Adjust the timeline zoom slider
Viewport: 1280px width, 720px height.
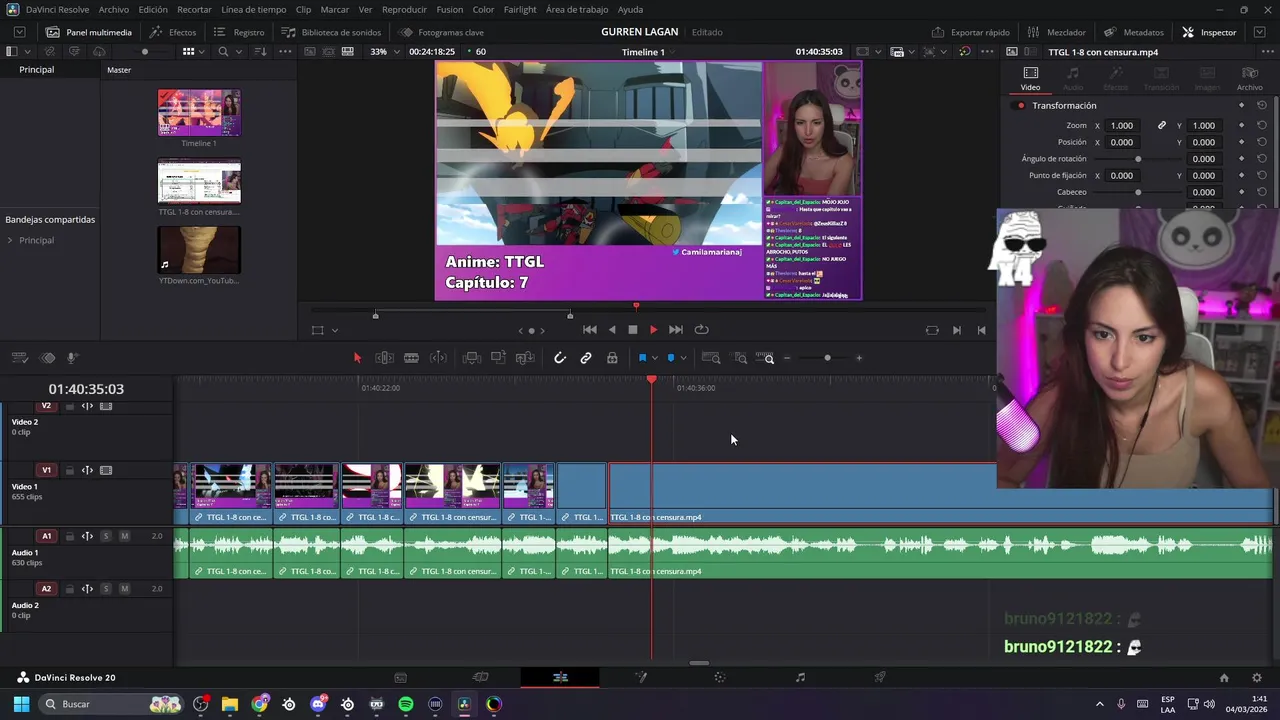pyautogui.click(x=827, y=358)
